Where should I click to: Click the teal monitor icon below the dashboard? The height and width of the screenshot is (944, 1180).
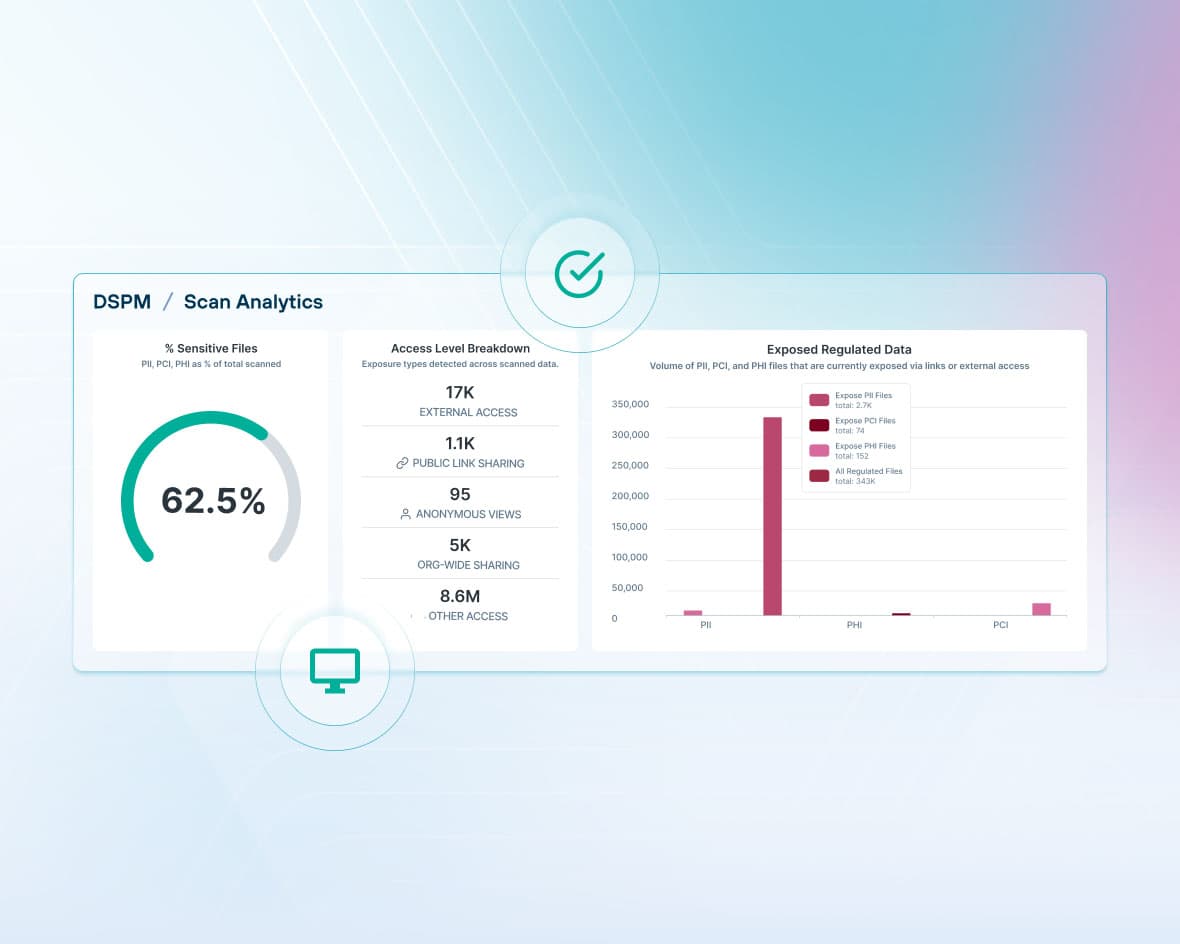click(334, 670)
